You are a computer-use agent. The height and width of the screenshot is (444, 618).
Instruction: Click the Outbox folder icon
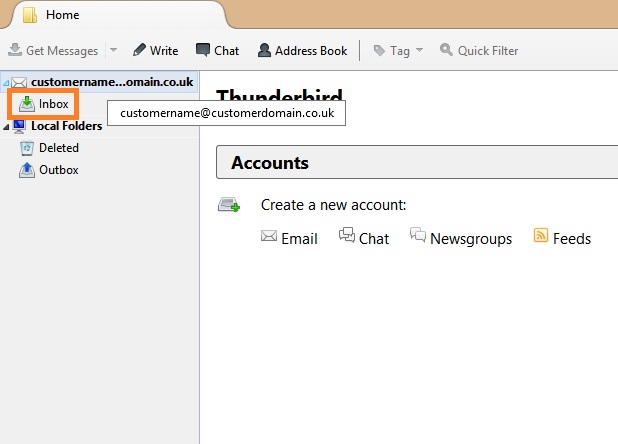[27, 170]
